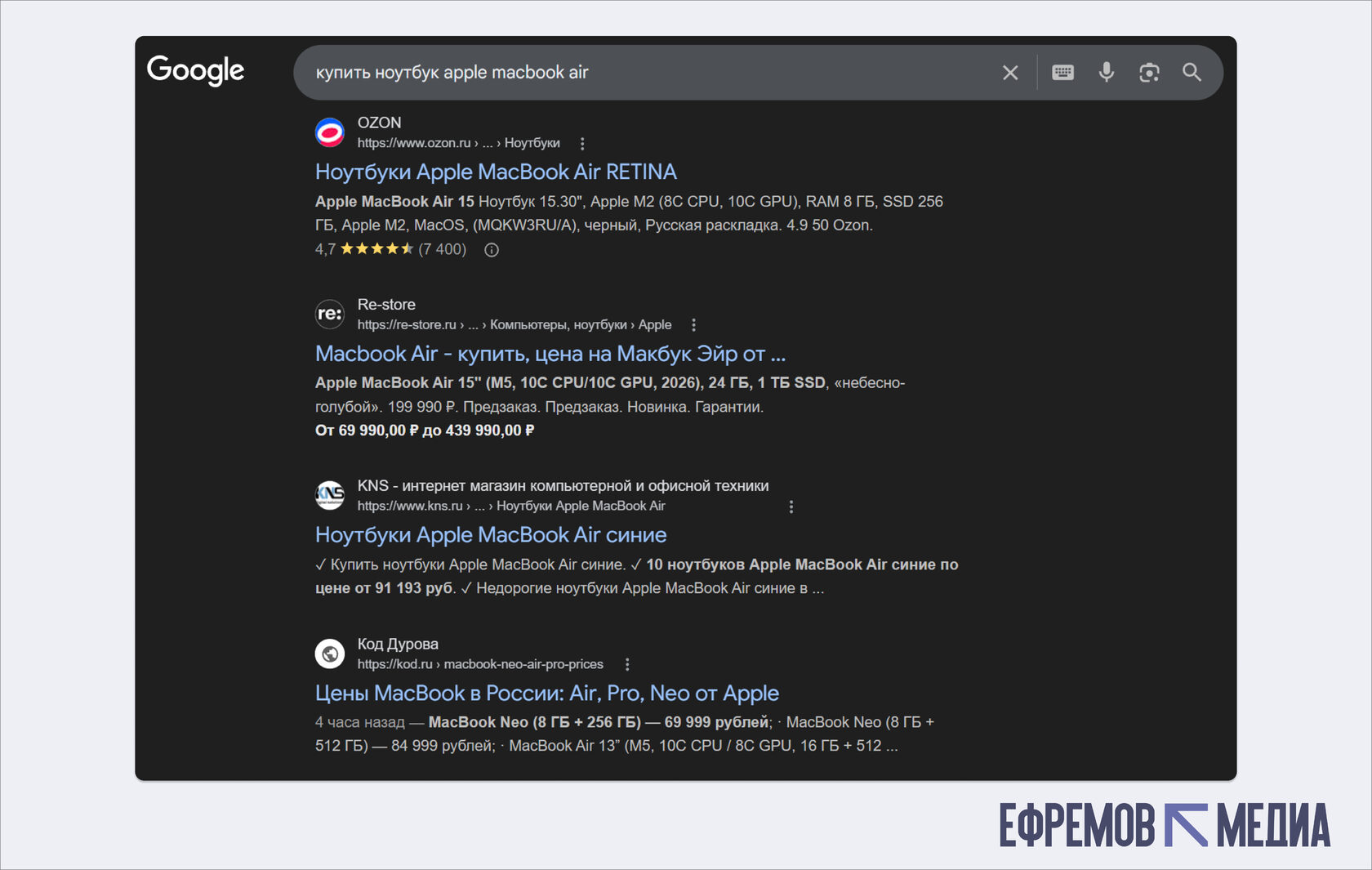The width and height of the screenshot is (1372, 870).
Task: Click the Код Дурова globe favicon
Action: 330,654
